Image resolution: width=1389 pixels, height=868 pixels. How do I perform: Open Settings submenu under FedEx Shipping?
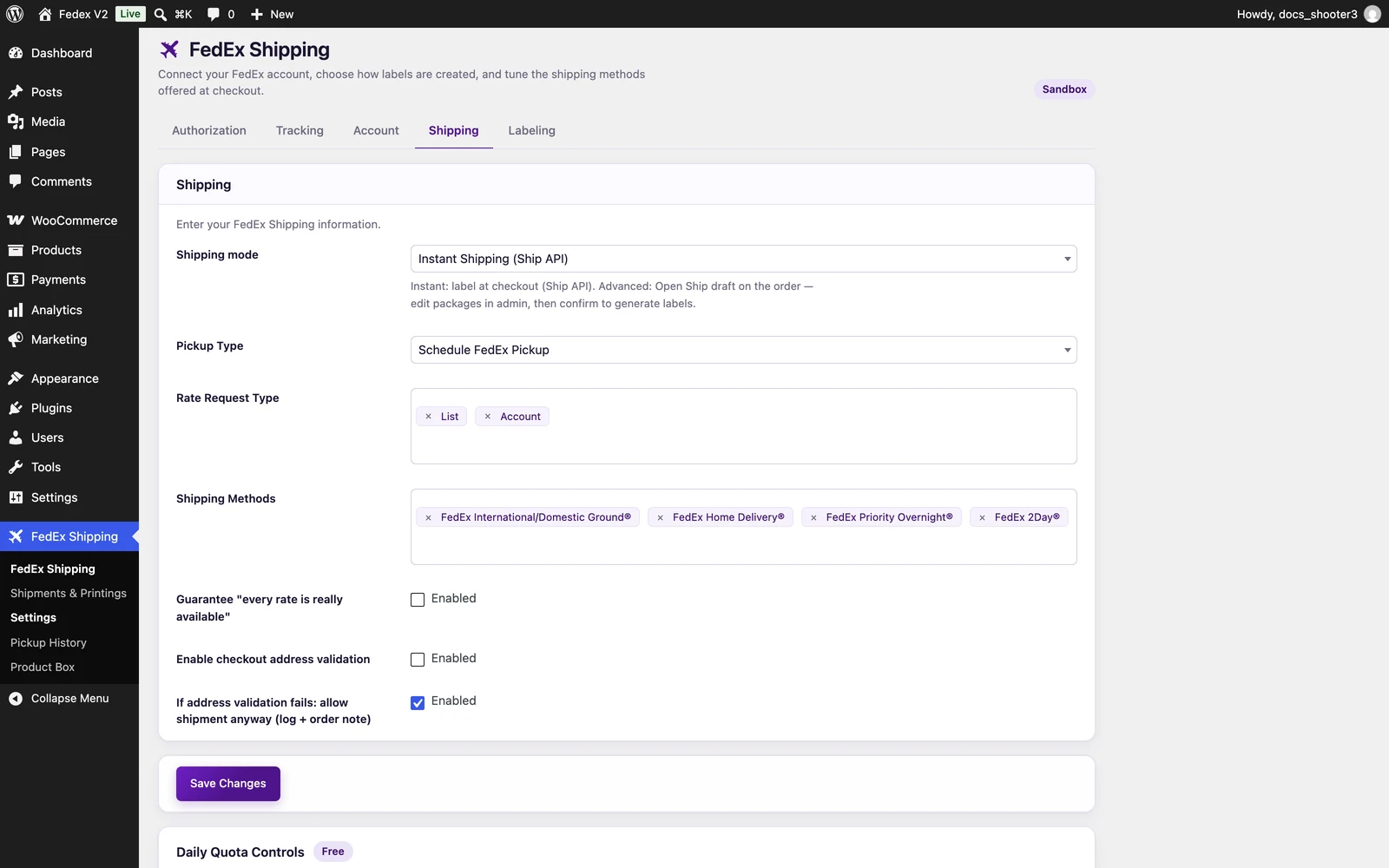click(x=33, y=617)
